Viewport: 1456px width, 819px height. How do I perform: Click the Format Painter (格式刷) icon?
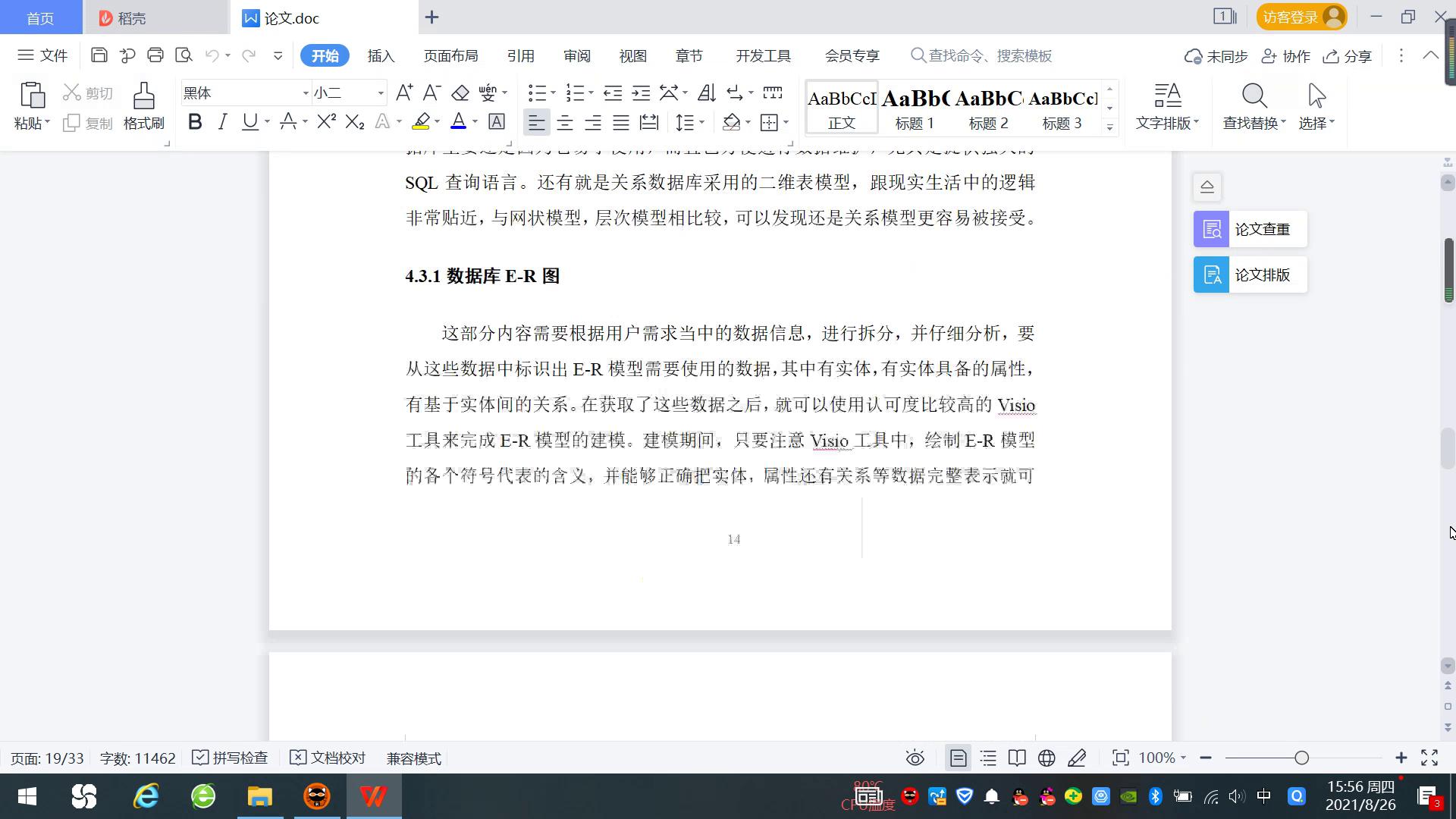(143, 105)
